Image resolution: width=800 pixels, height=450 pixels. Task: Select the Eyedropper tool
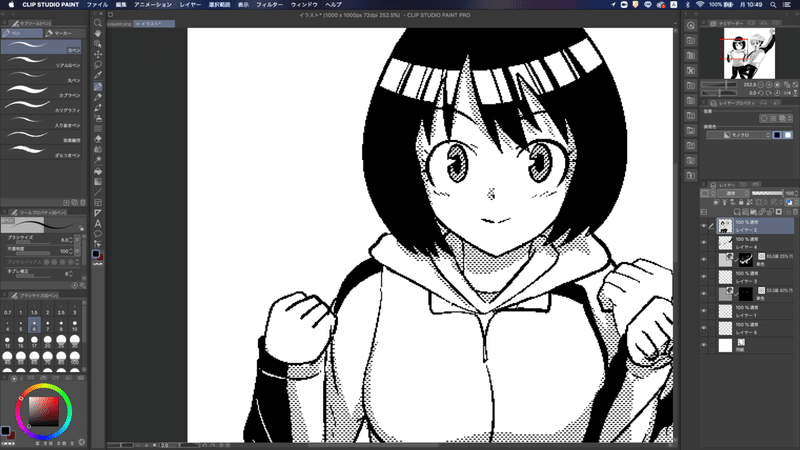(97, 76)
